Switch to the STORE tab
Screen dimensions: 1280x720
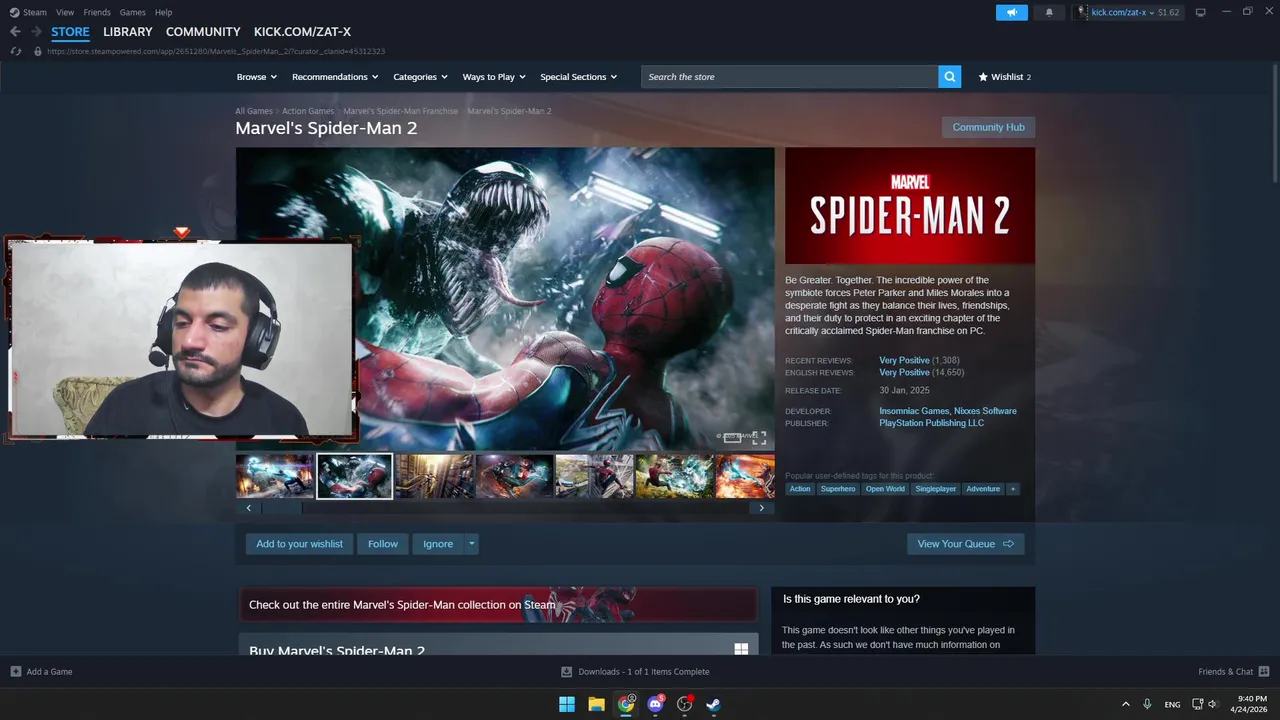70,32
